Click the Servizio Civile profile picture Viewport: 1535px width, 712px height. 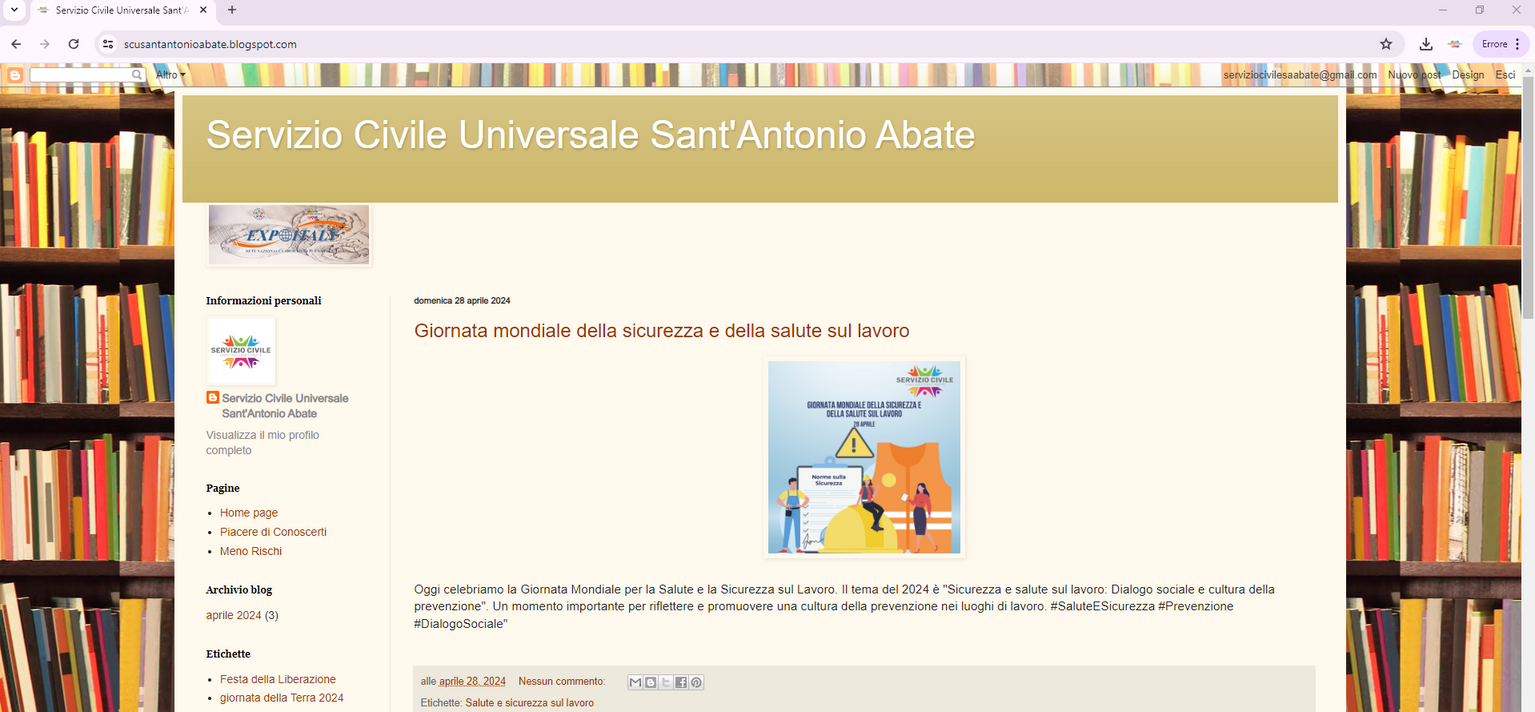(x=241, y=351)
